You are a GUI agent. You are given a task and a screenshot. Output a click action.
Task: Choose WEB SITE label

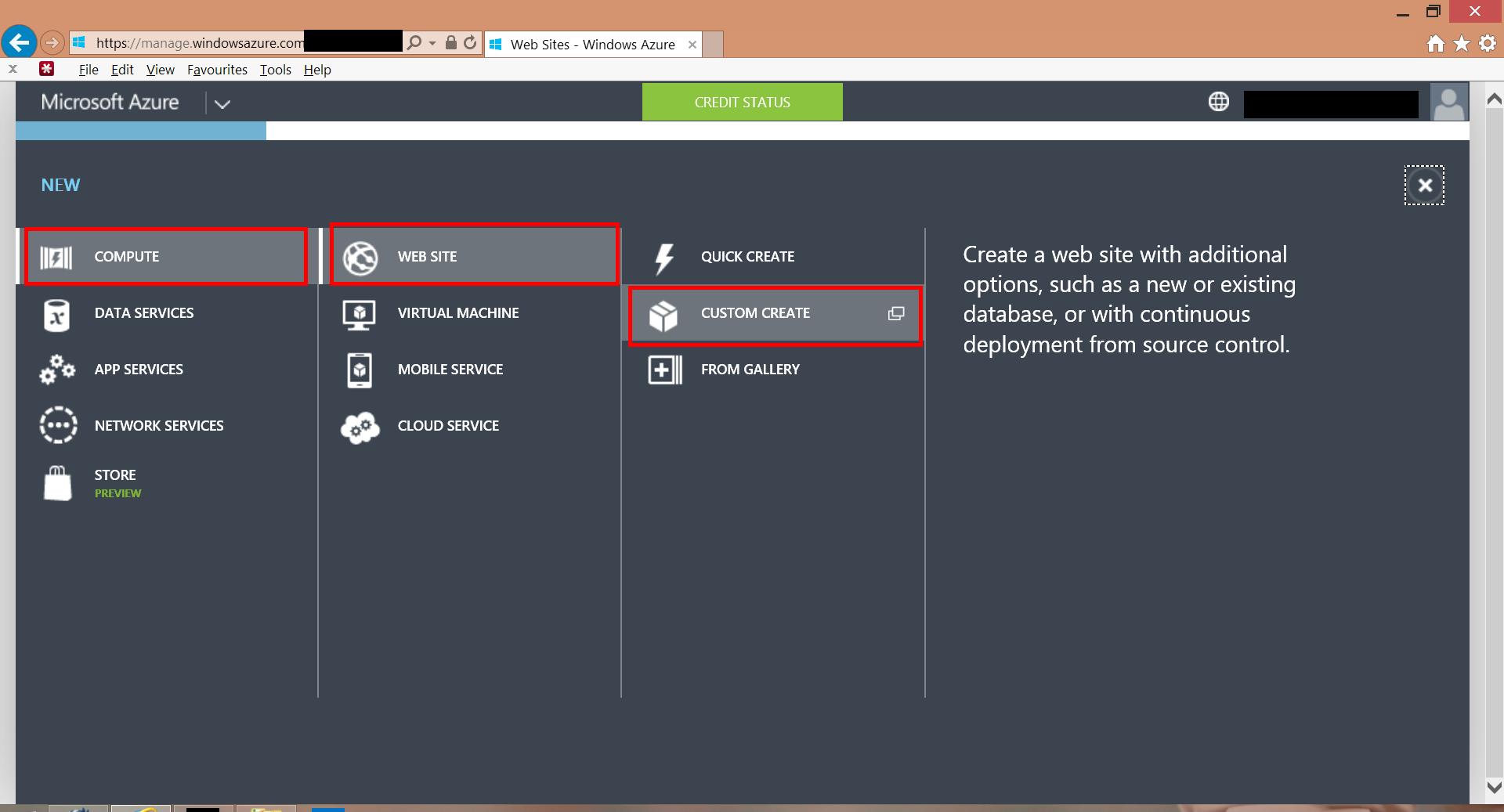click(x=427, y=257)
